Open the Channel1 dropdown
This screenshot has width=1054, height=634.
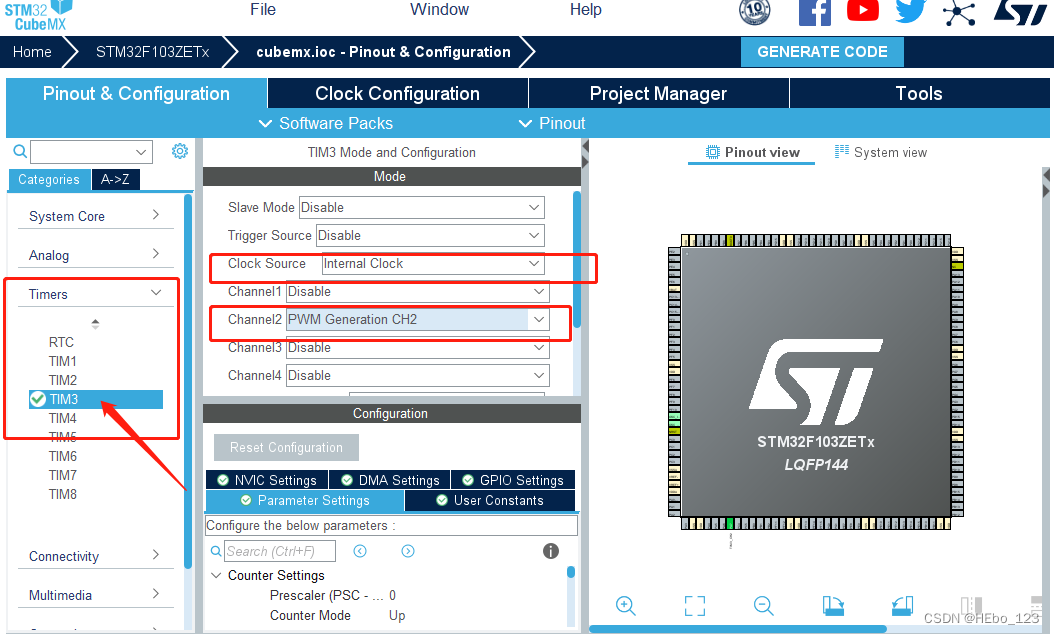(x=539, y=292)
